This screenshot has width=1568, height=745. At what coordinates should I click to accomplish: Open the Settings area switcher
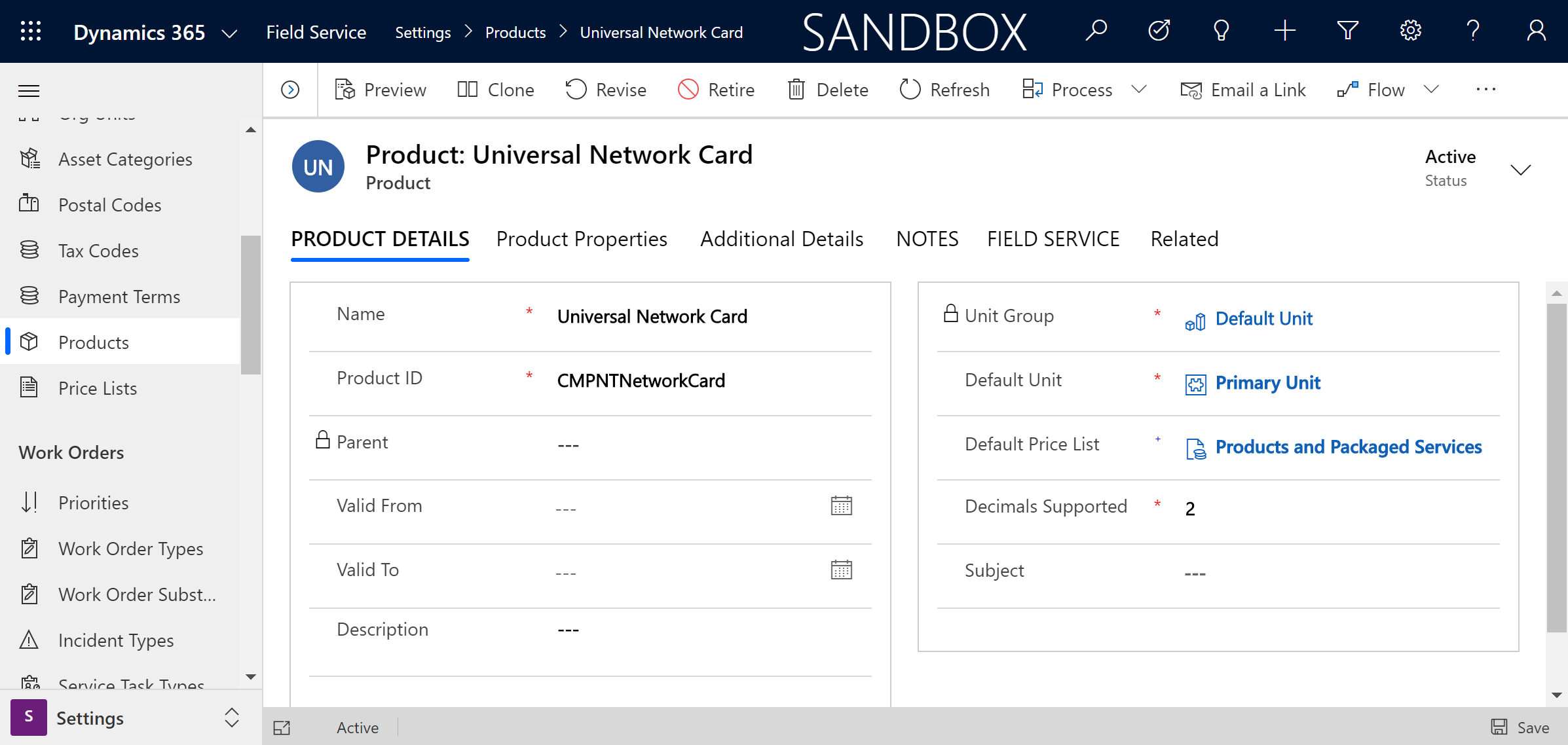[x=131, y=718]
